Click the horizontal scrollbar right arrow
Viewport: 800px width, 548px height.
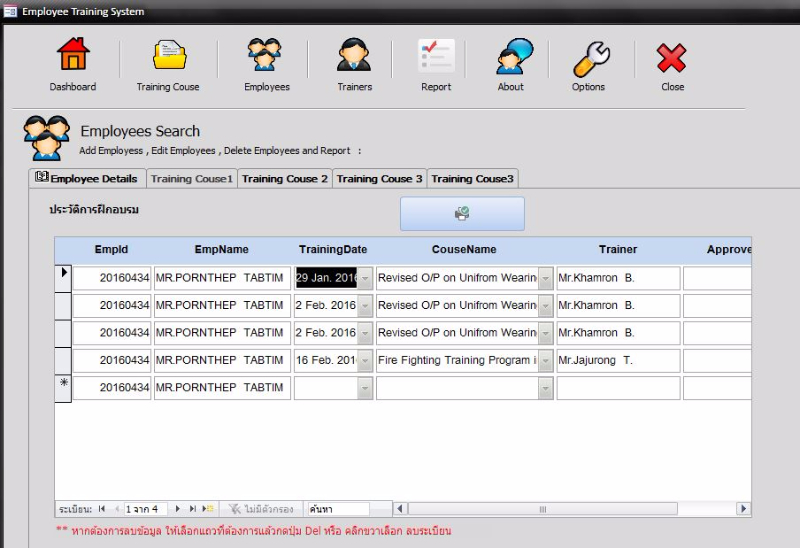[743, 509]
